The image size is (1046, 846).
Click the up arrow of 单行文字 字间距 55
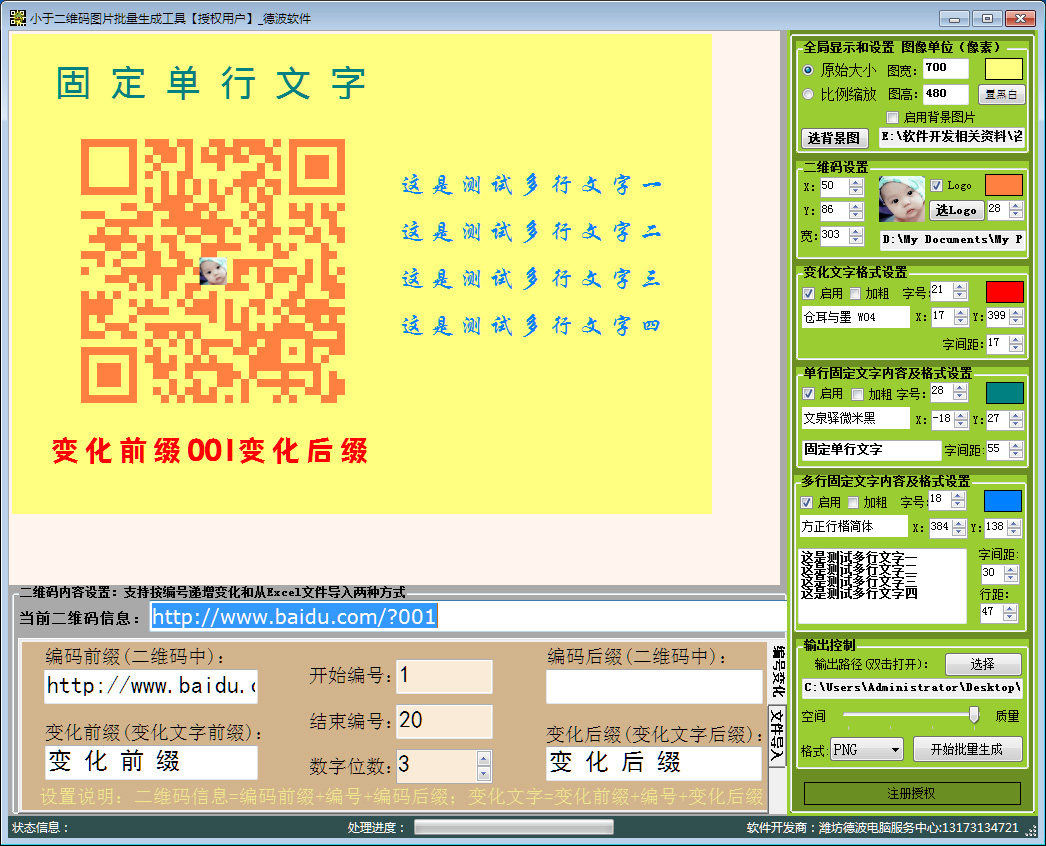1016,446
